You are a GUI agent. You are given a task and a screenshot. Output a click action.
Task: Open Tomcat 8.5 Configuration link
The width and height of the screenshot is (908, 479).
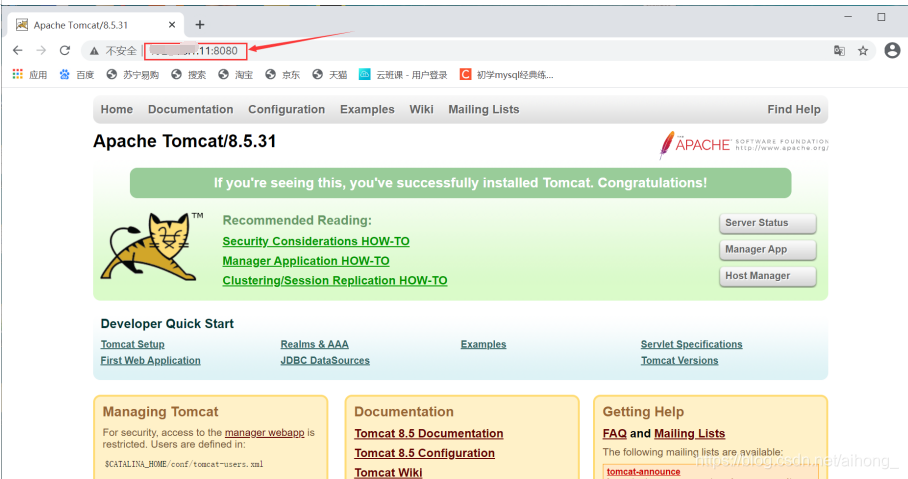424,453
